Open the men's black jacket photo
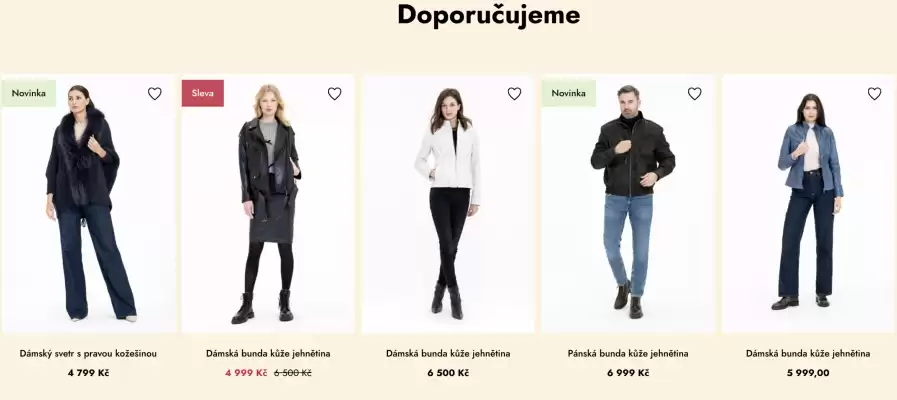The width and height of the screenshot is (897, 400). coord(628,204)
